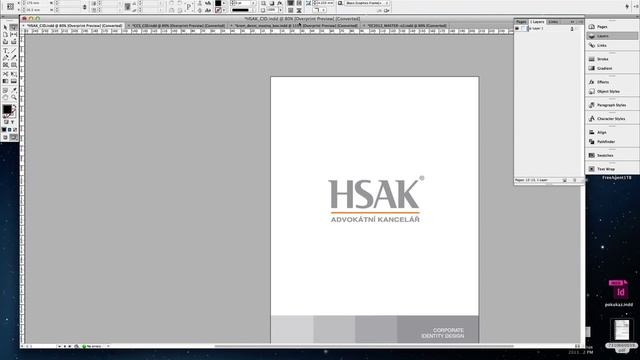Viewport: 640px width, 360px height.
Task: Select the Selection (arrow) tool
Action: [5, 27]
